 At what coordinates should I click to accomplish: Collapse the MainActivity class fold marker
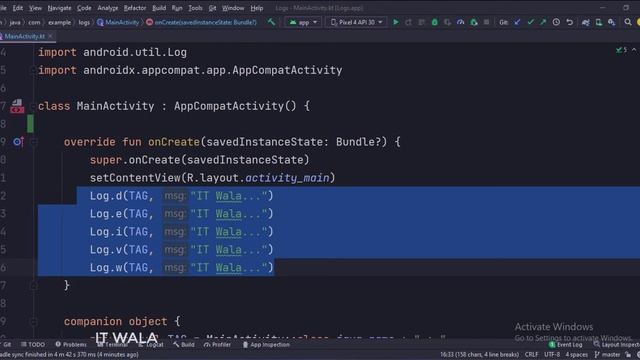coord(33,106)
